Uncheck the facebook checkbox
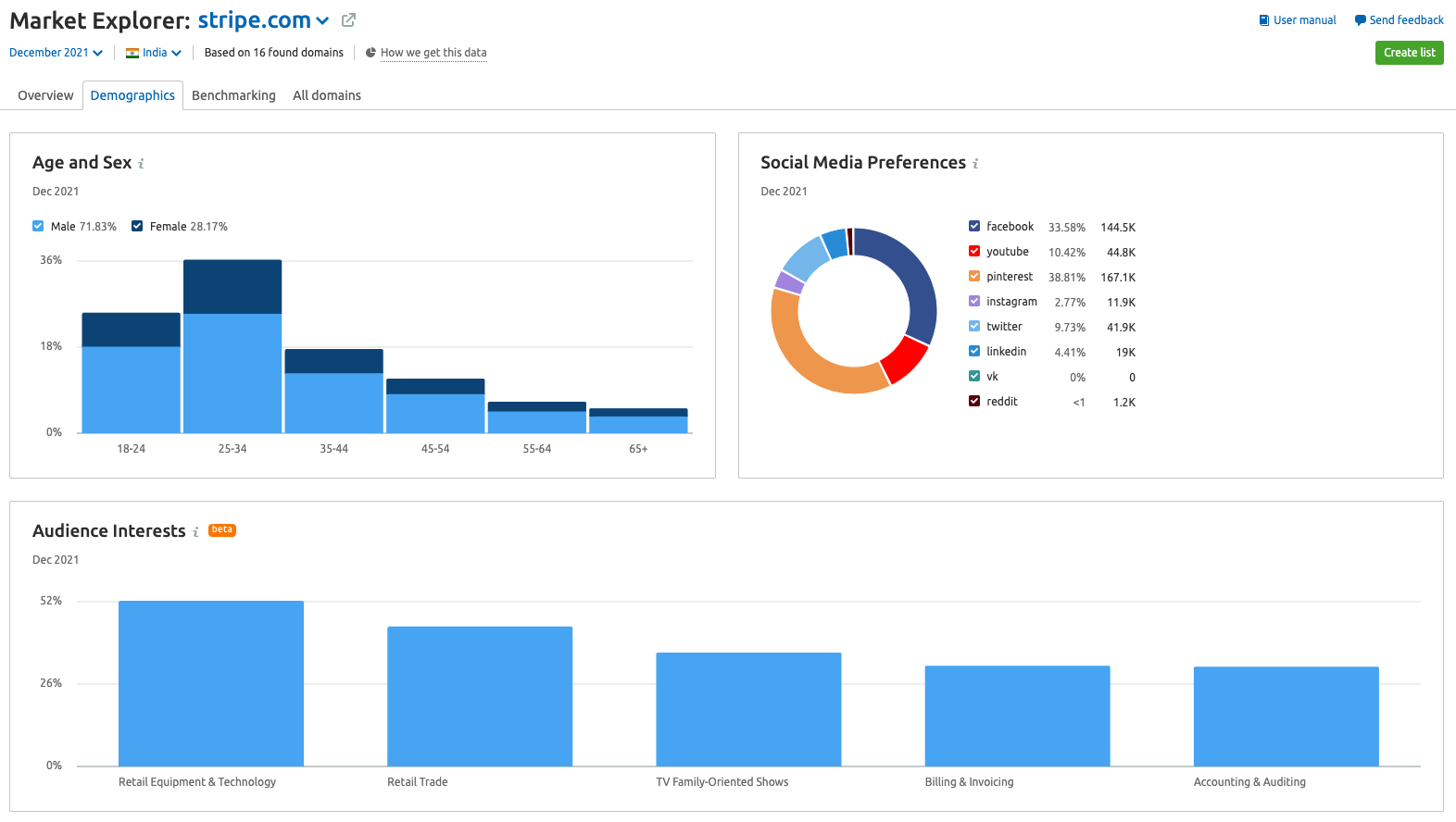This screenshot has height=822, width=1456. pos(974,226)
